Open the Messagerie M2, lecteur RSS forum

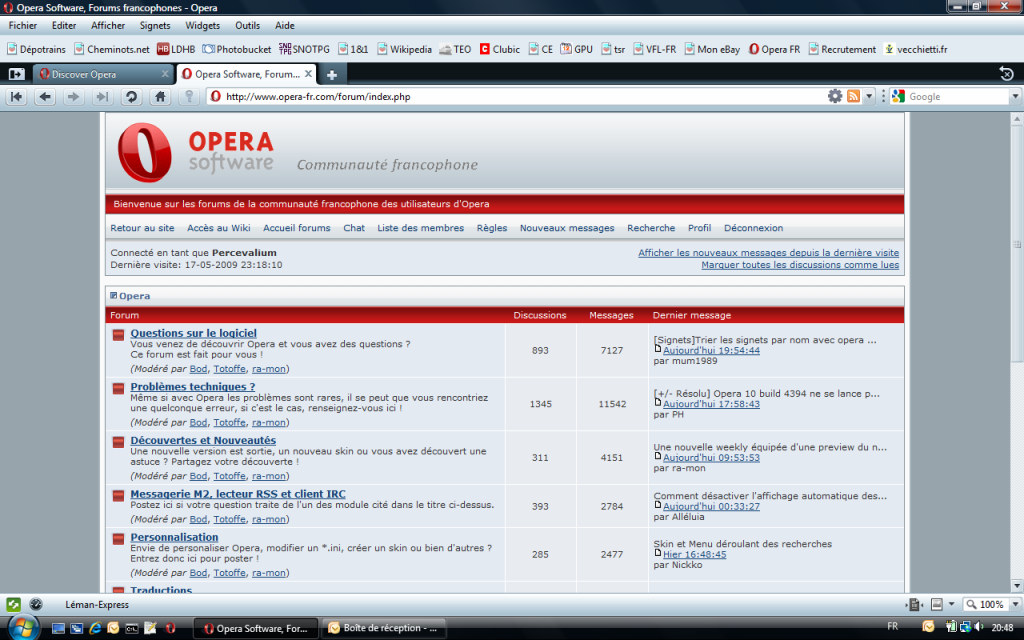point(238,494)
